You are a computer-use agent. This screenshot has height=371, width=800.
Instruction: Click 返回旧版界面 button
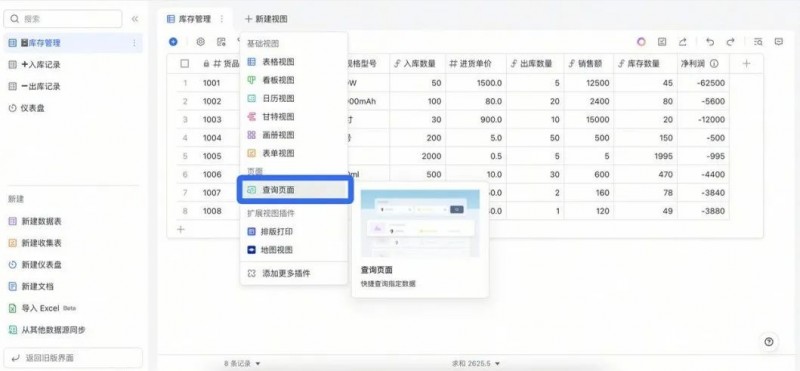pos(73,358)
